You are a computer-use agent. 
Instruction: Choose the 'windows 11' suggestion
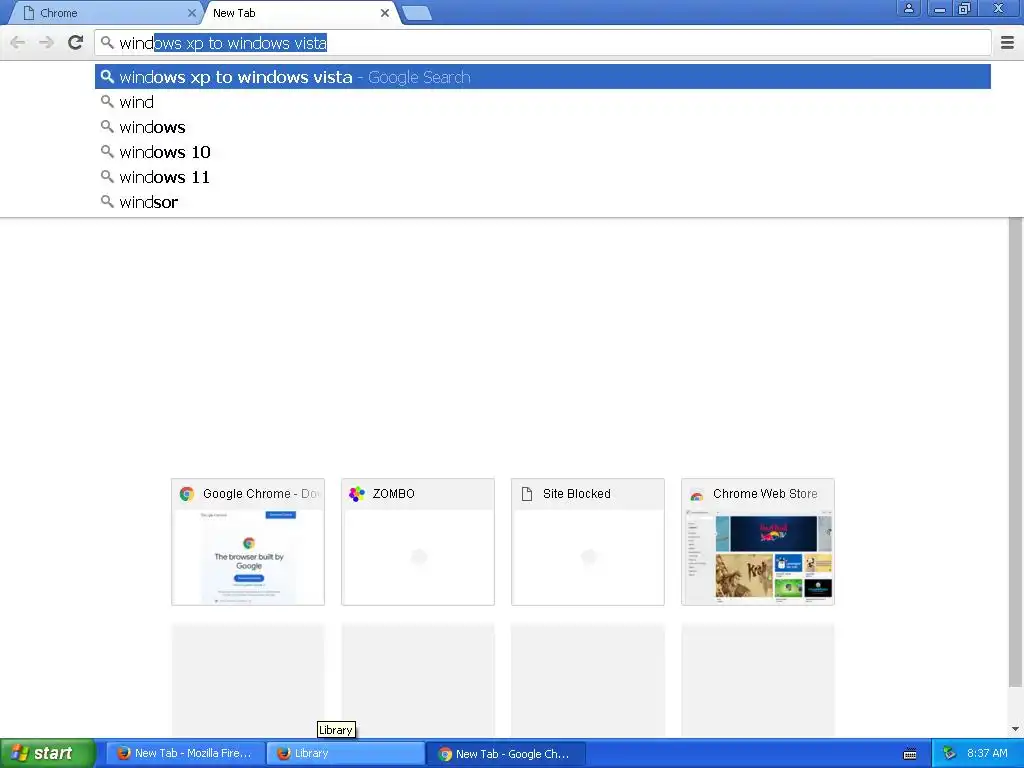(543, 177)
